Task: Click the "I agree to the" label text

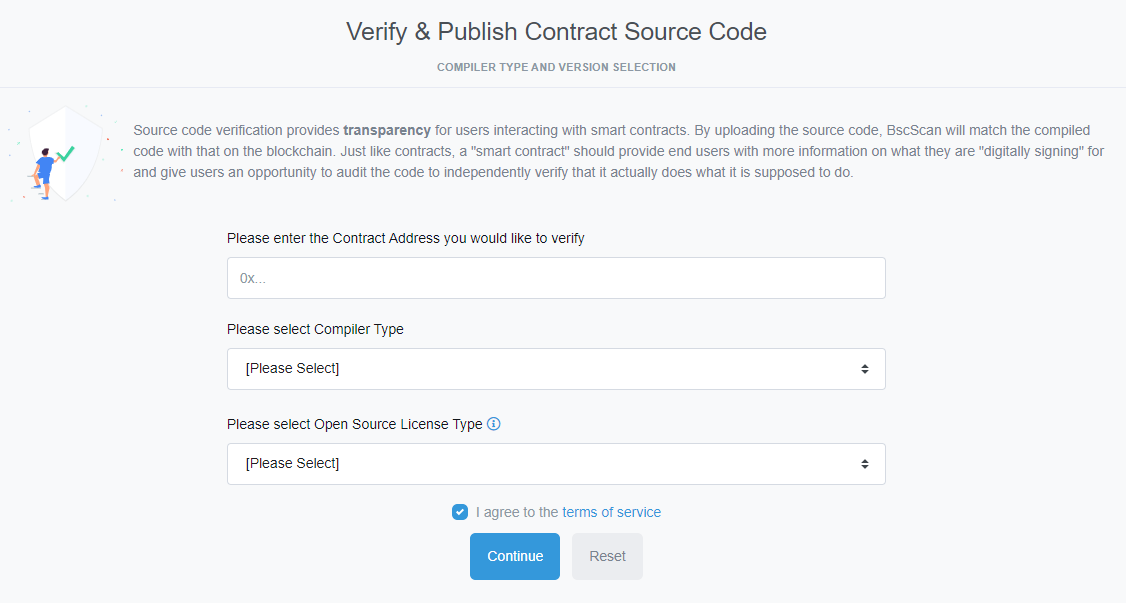Action: point(516,512)
